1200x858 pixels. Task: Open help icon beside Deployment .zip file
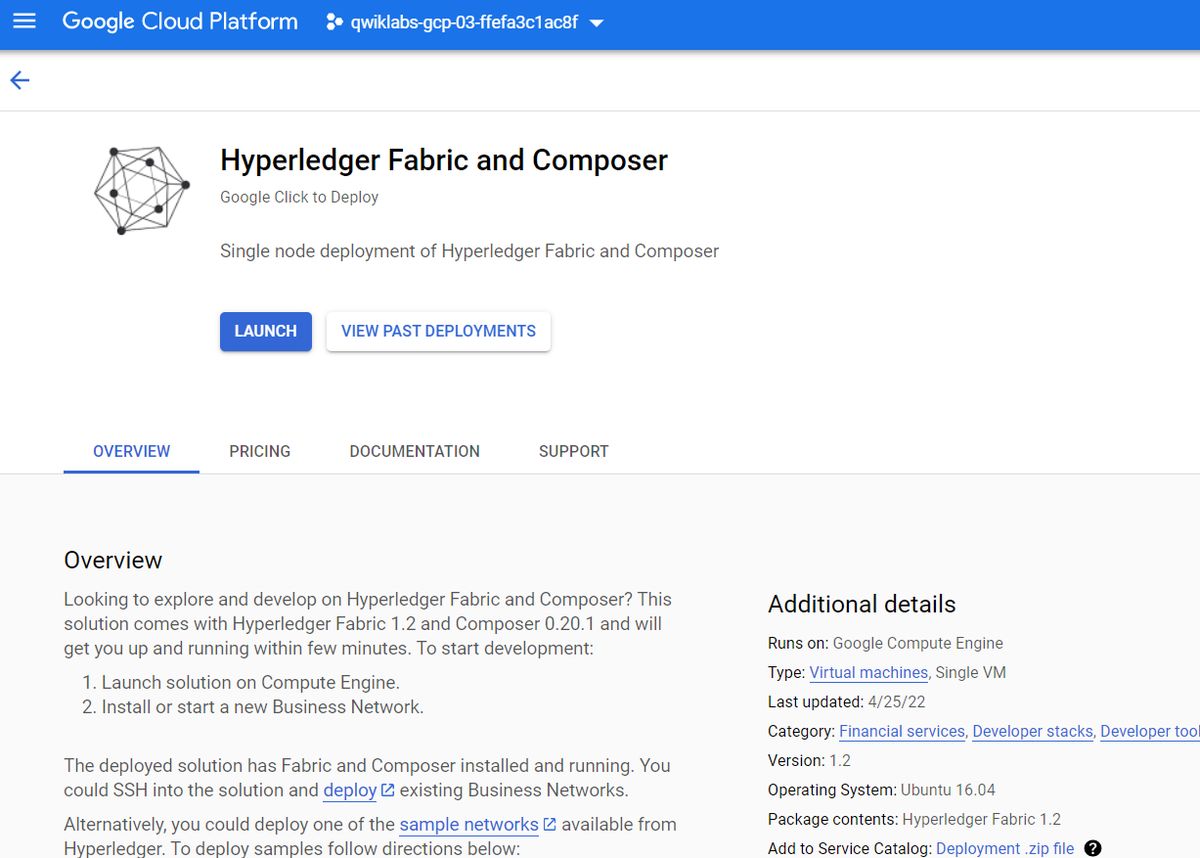click(x=1093, y=848)
